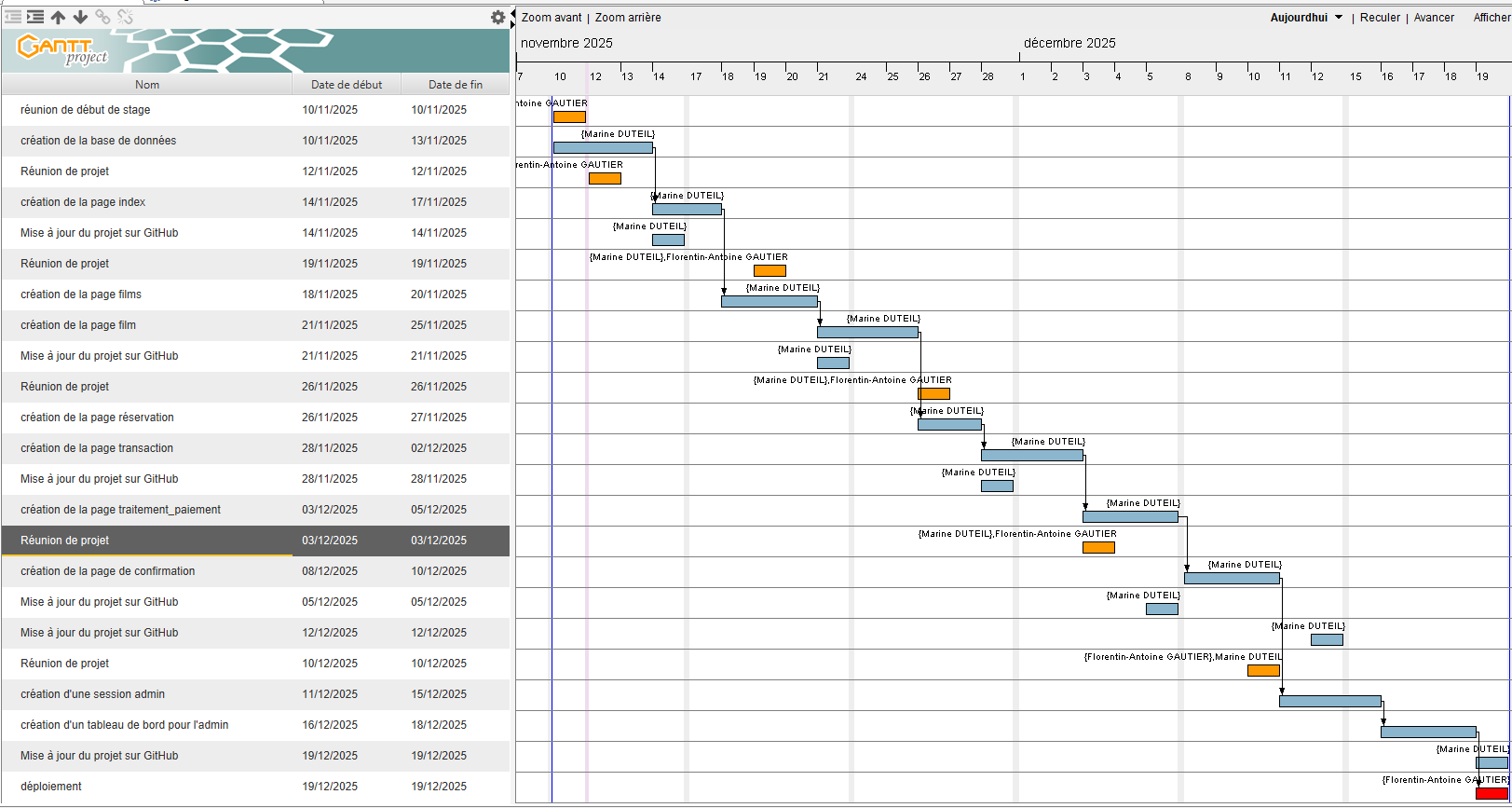The image size is (1512, 808).
Task: Select the 'création de la page films' task row
Action: (81, 294)
